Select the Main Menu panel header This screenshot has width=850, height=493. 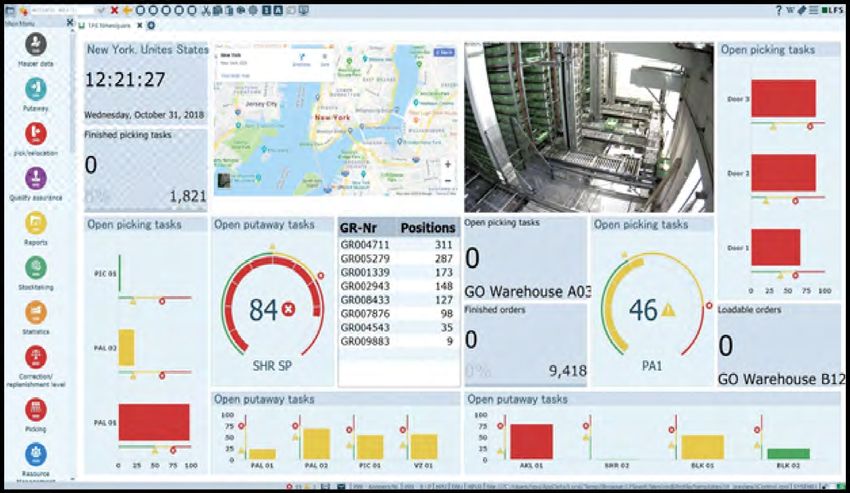(25, 25)
